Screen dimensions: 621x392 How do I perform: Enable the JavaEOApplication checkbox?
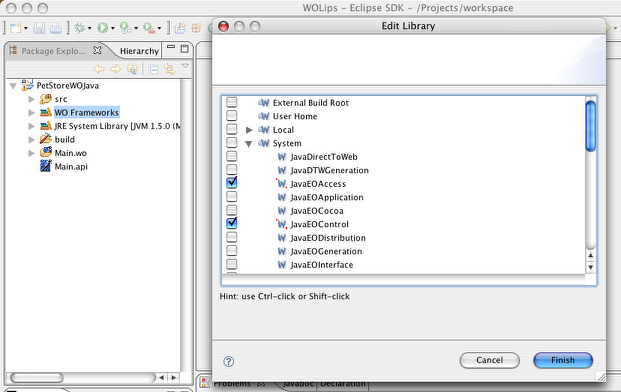[x=232, y=196]
